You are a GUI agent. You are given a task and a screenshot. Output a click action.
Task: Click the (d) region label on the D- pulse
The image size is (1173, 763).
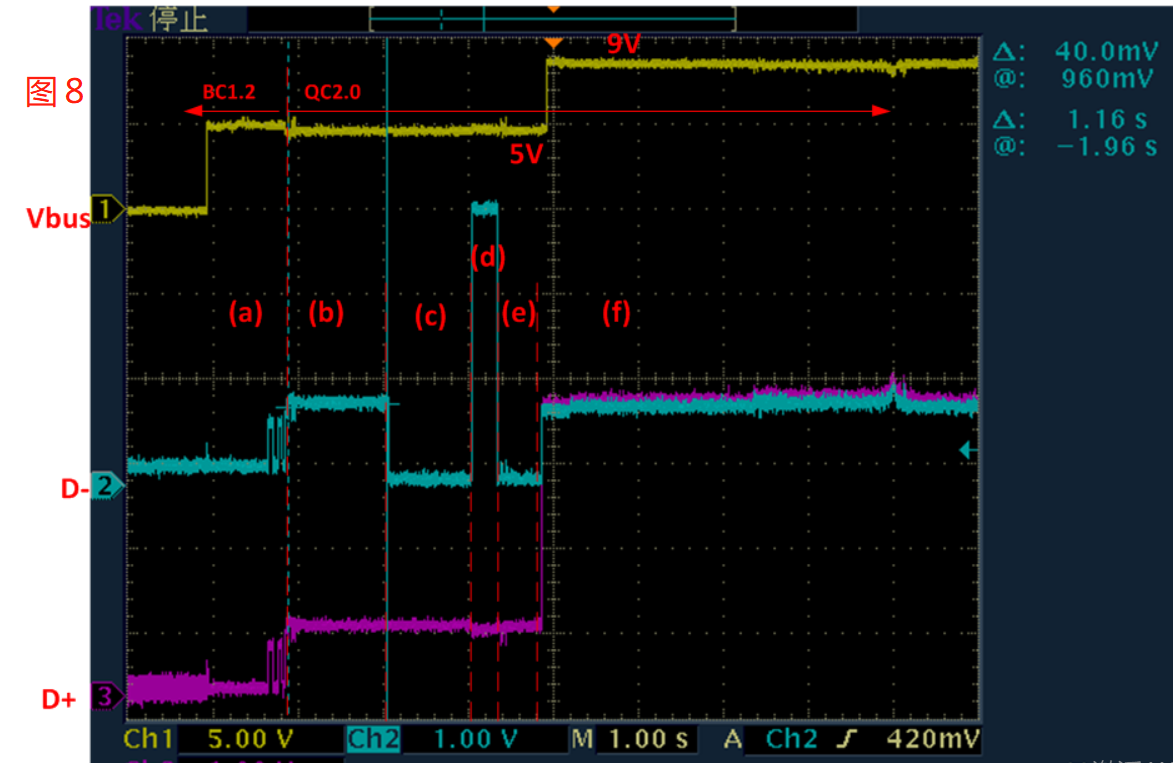[488, 257]
